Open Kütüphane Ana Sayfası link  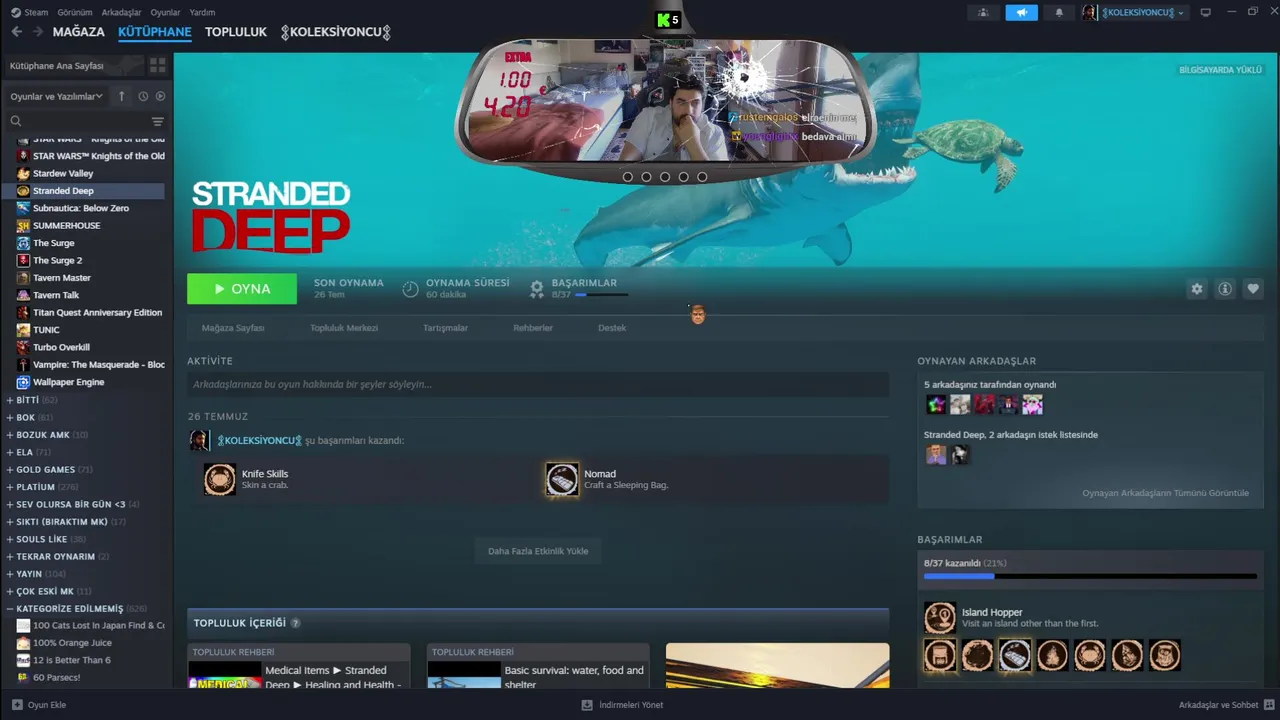[57, 65]
